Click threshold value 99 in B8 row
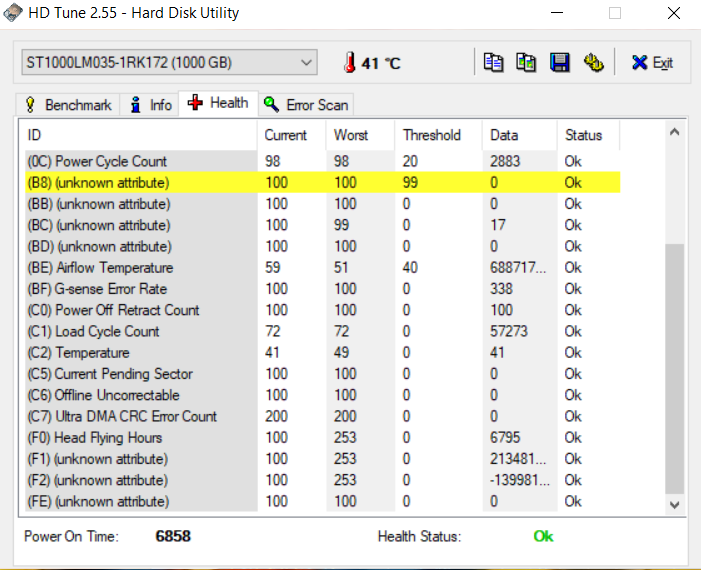This screenshot has height=570, width=701. (410, 182)
